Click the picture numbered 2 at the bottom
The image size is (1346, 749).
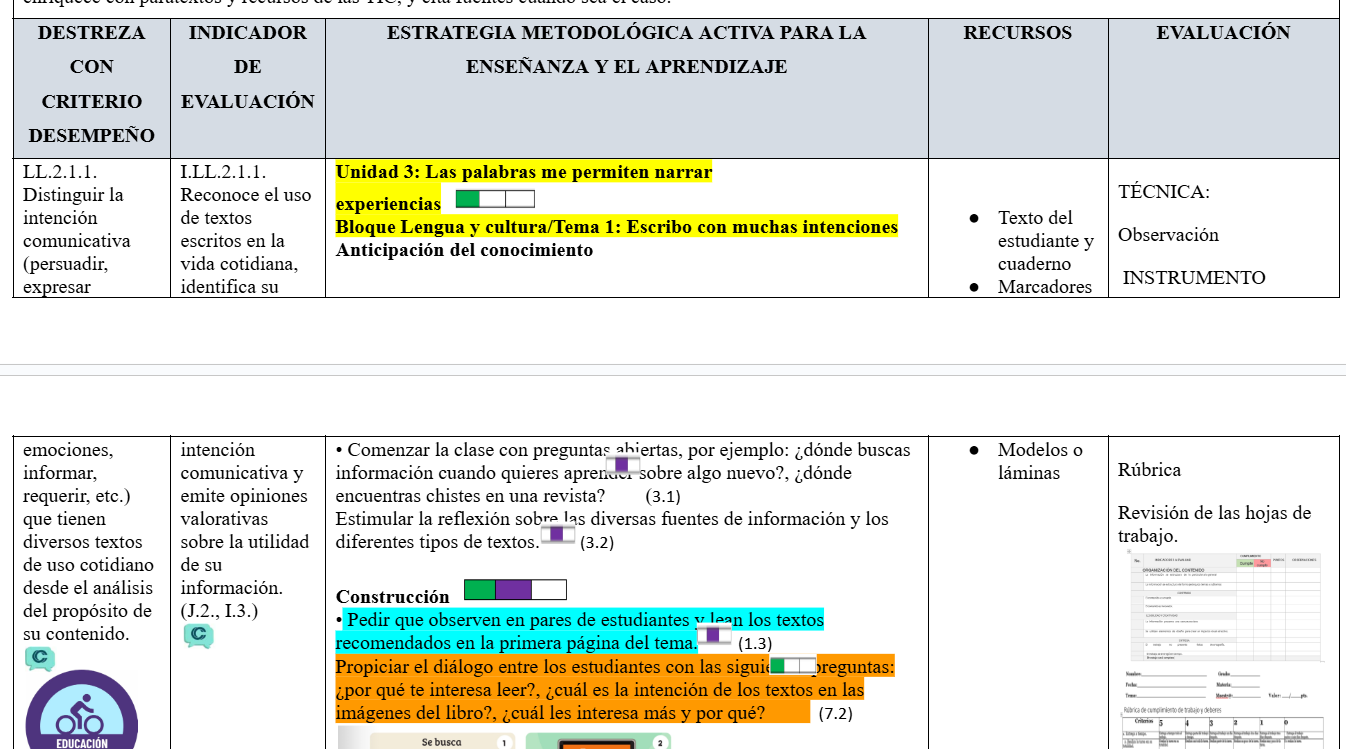598,741
